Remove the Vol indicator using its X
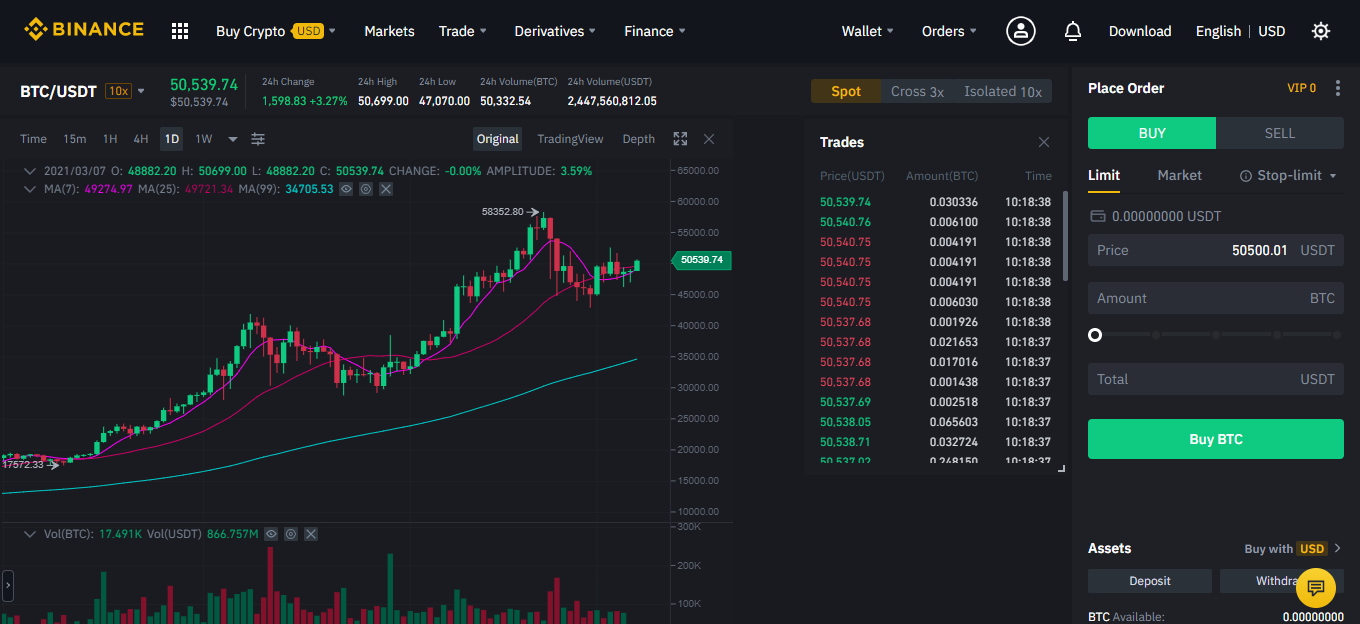 pos(311,534)
